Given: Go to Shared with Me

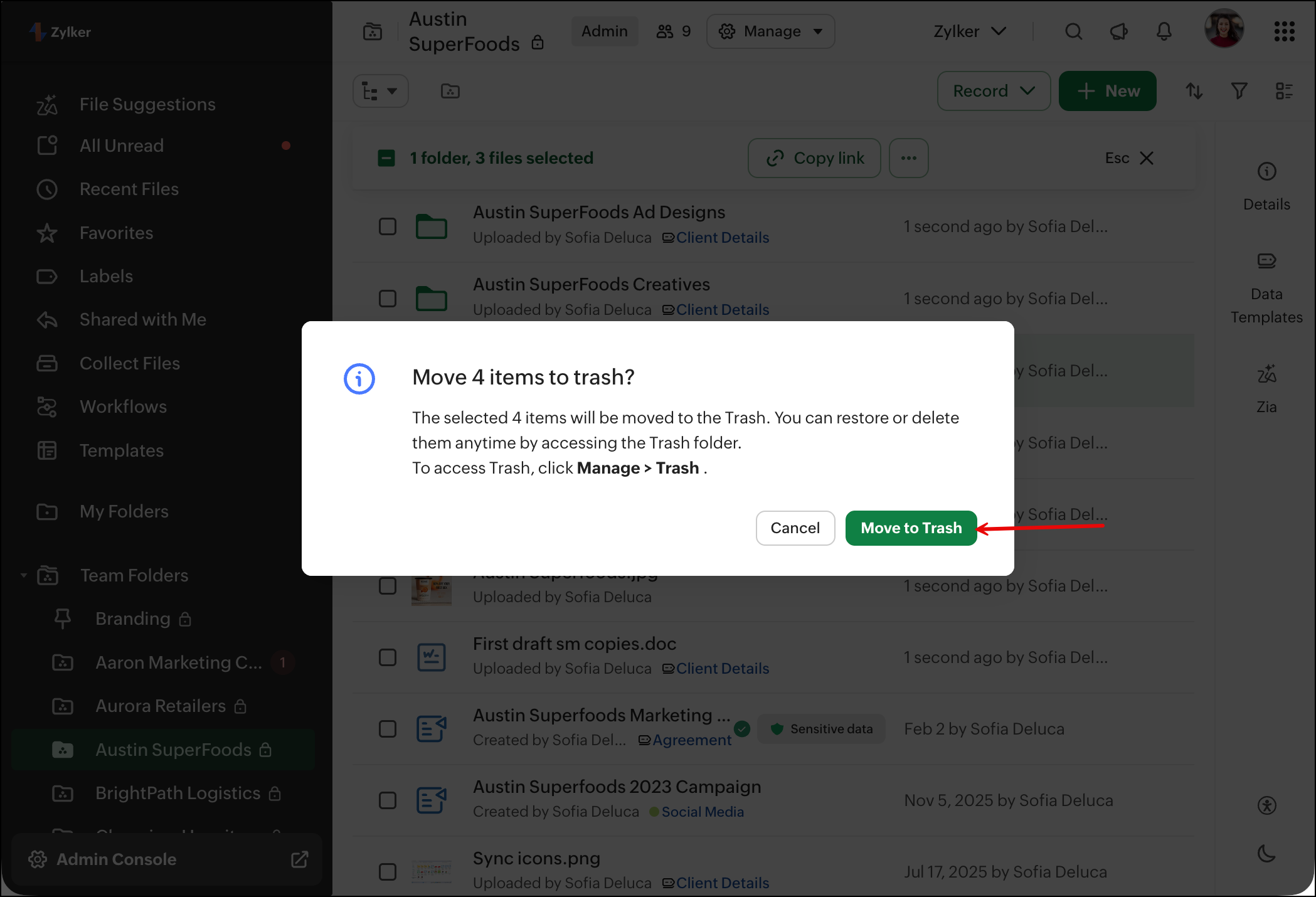Looking at the screenshot, I should pyautogui.click(x=142, y=319).
